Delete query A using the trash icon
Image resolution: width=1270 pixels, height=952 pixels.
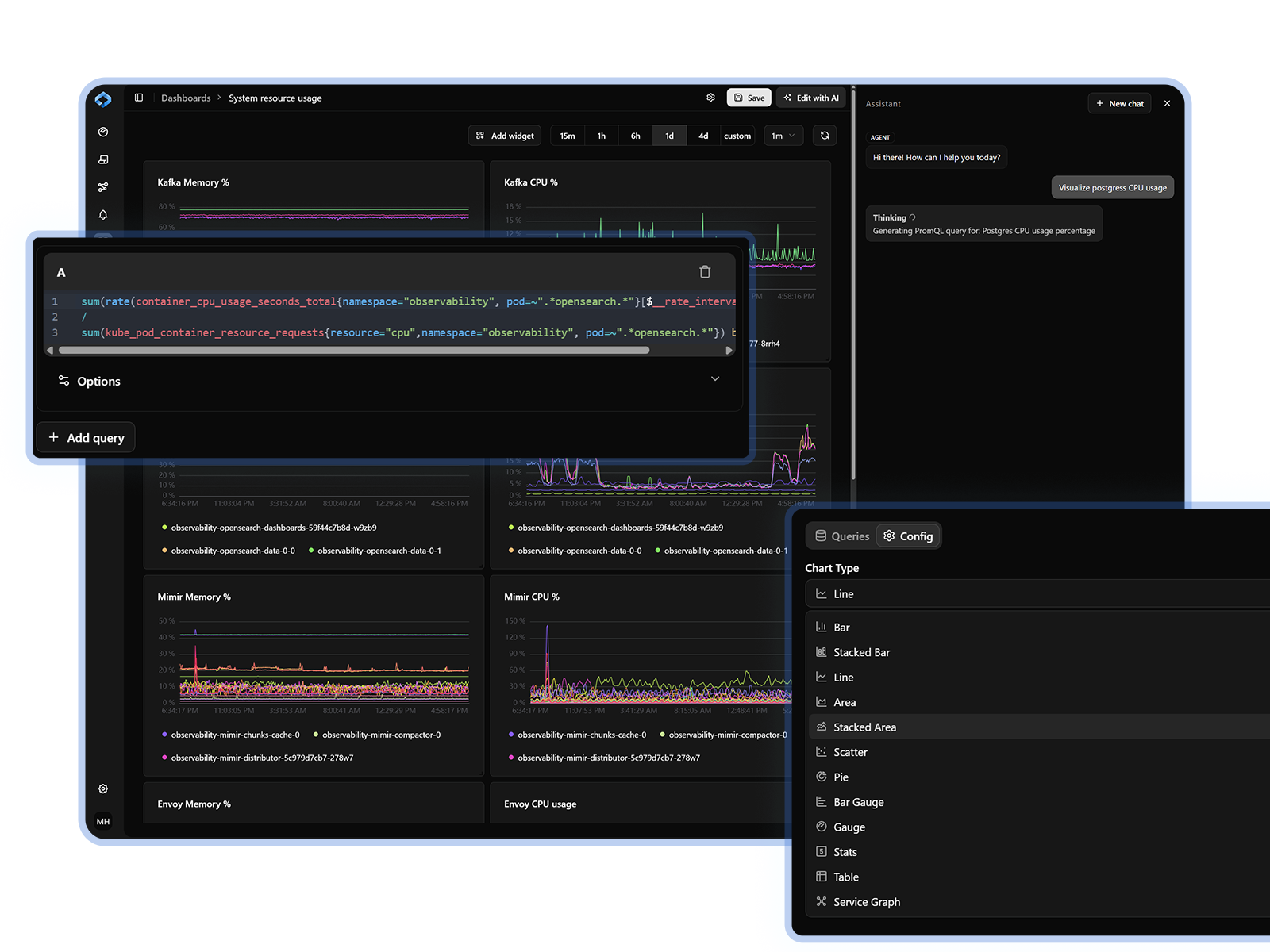705,271
